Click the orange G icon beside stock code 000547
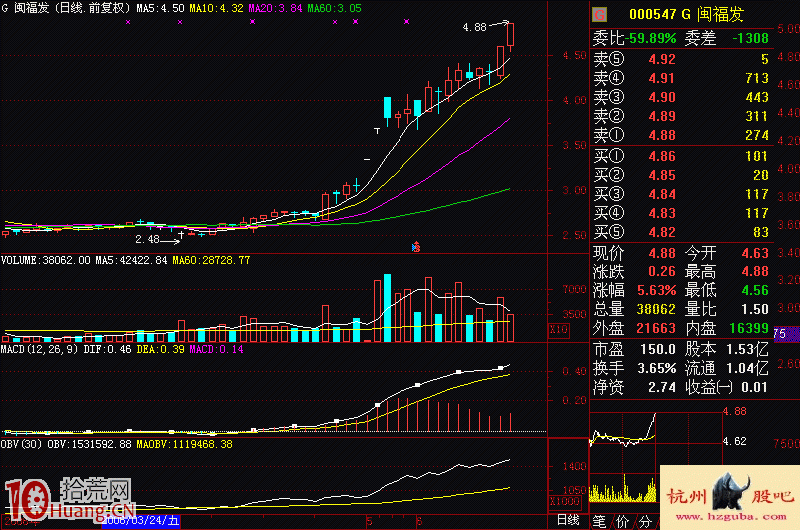Image resolution: width=800 pixels, height=530 pixels. tap(599, 15)
